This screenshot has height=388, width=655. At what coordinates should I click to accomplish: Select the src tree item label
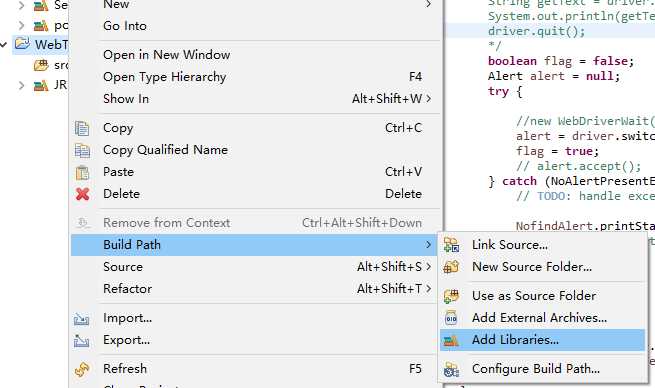point(60,65)
